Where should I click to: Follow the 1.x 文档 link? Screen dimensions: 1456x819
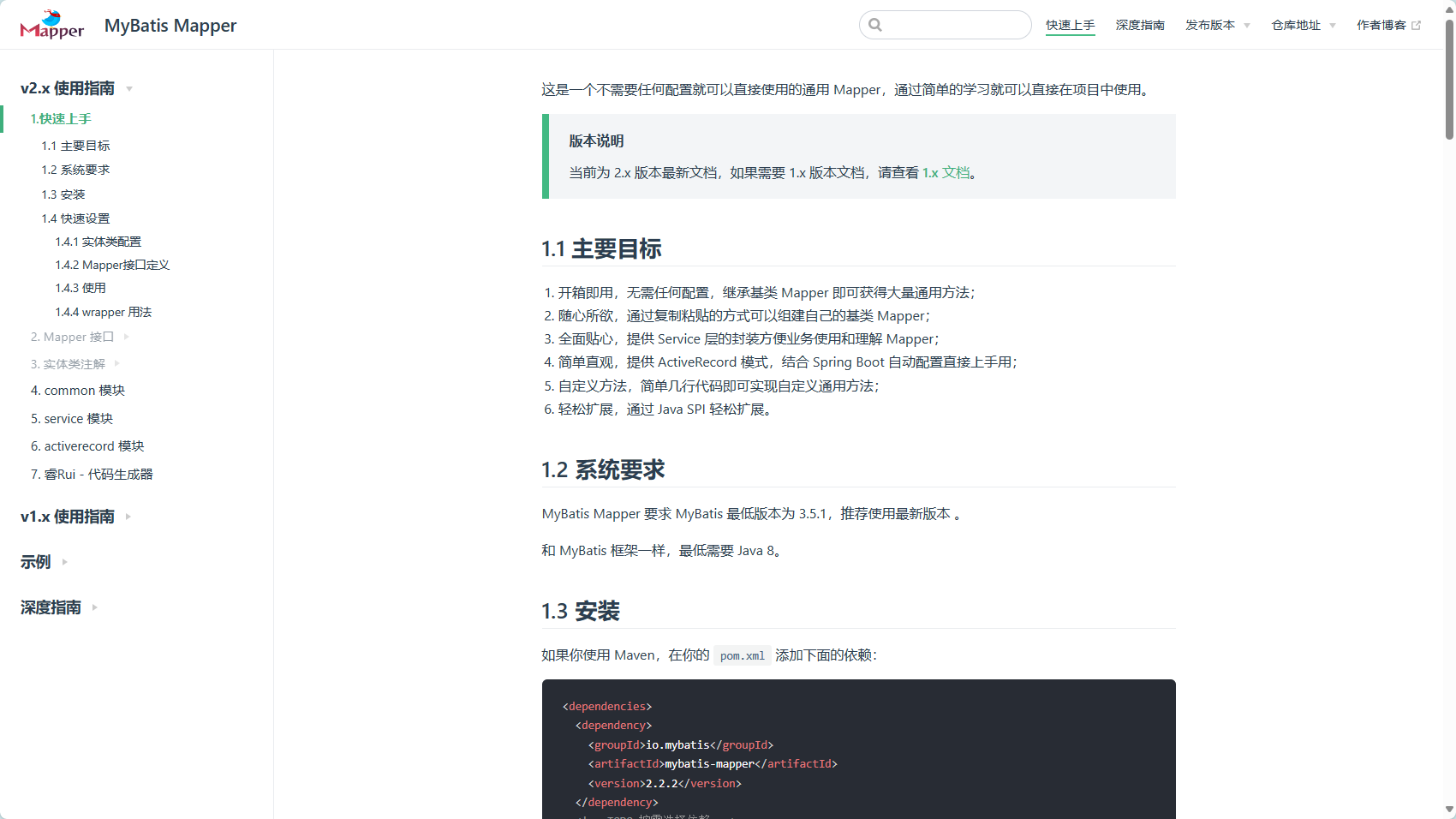pyautogui.click(x=946, y=173)
